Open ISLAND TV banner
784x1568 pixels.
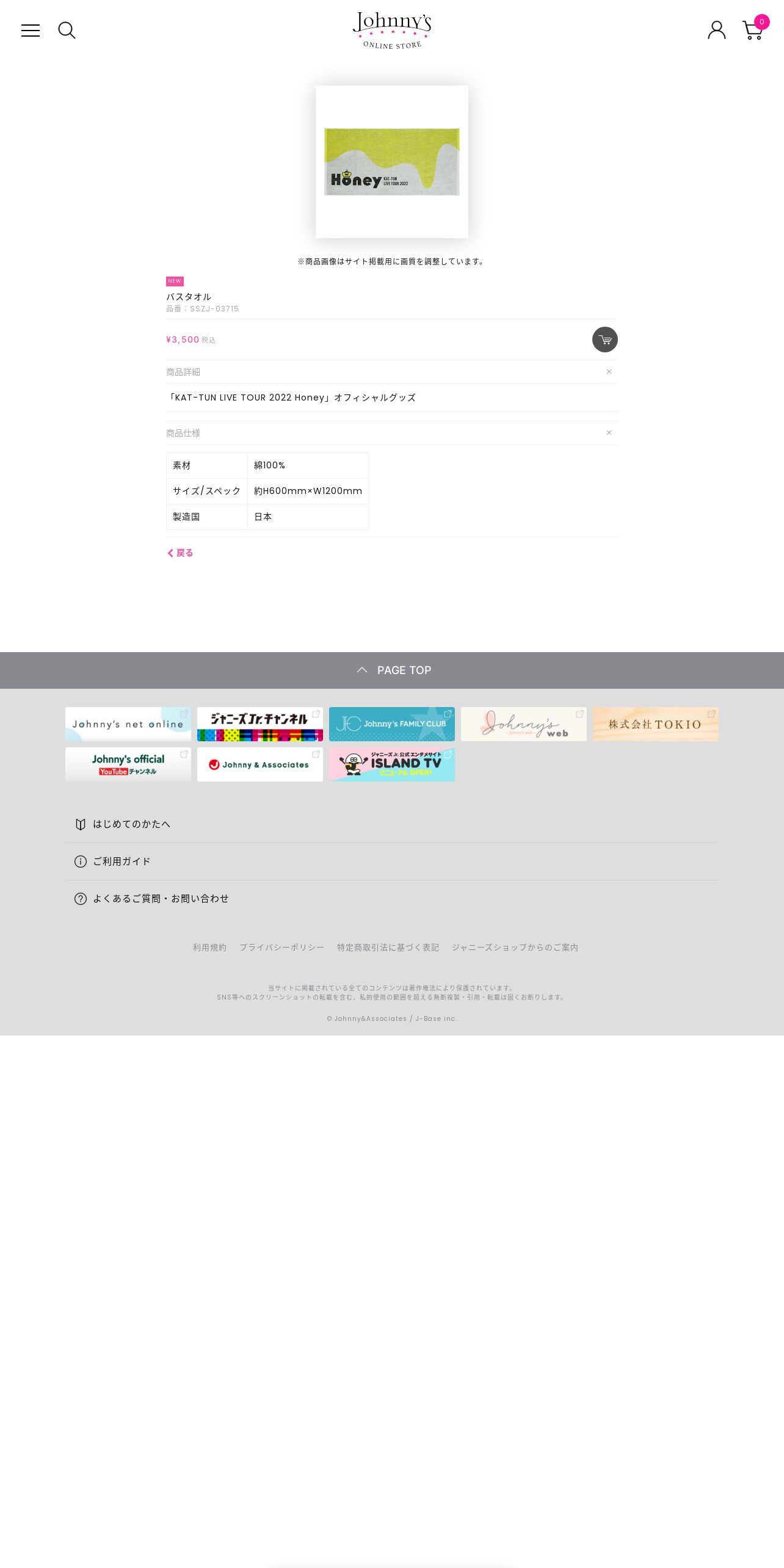point(392,764)
